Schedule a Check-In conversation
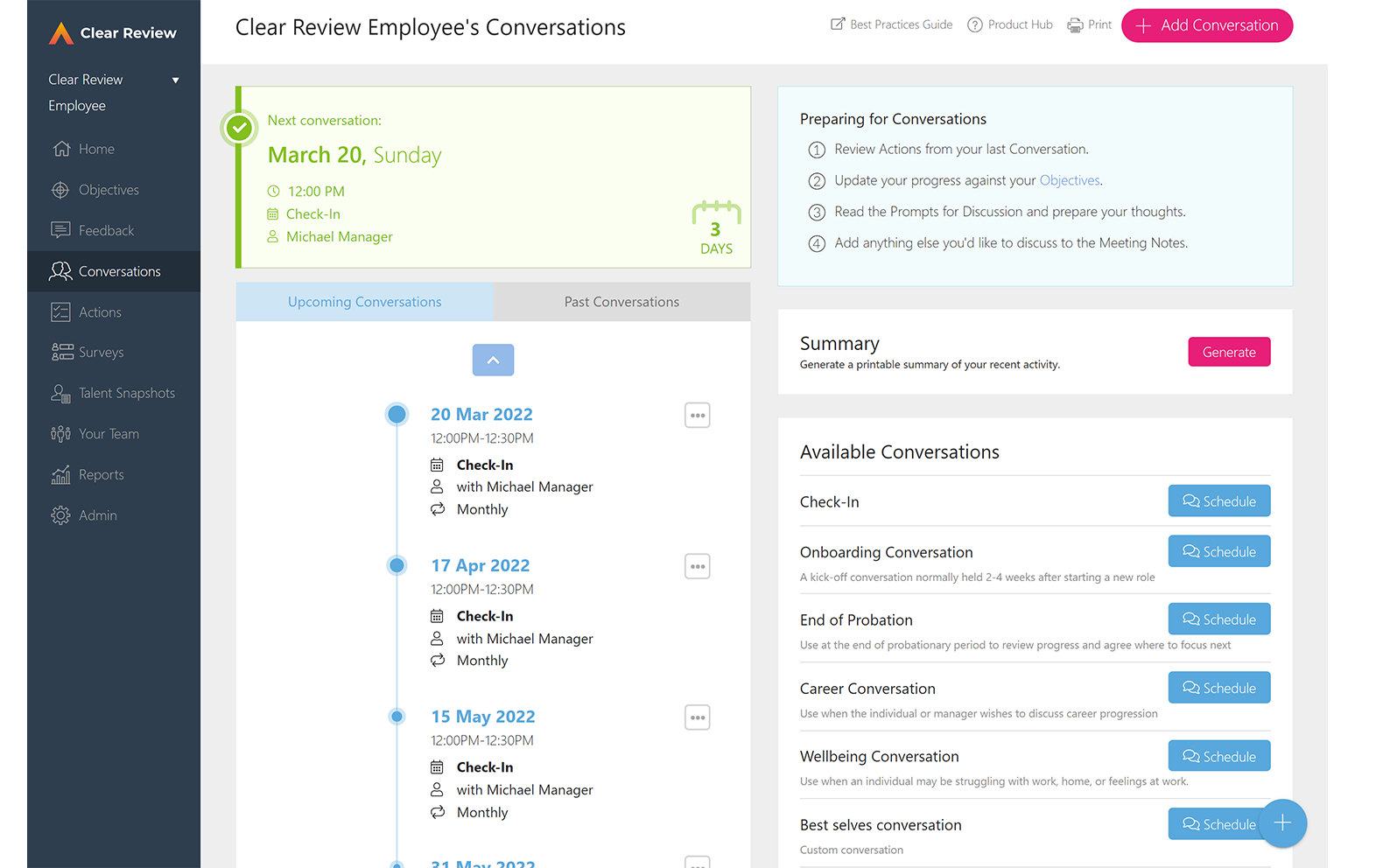 [1219, 501]
